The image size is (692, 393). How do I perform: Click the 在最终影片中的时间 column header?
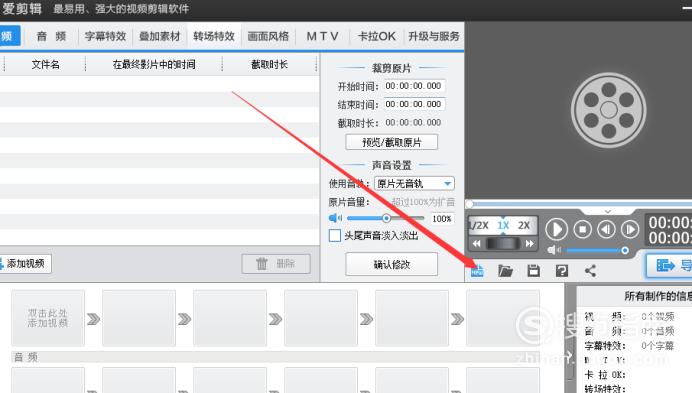154,64
